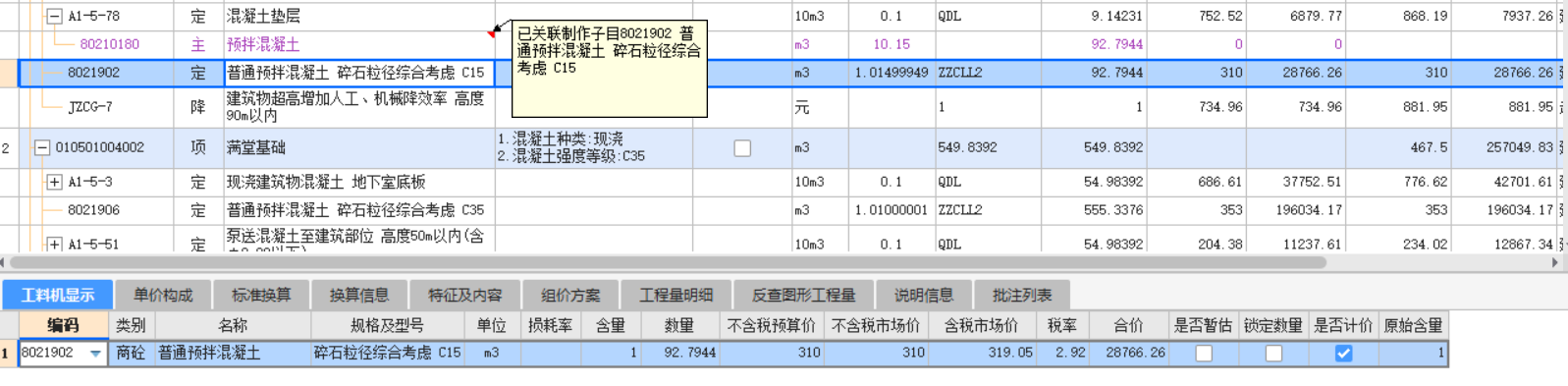Toggle the 是否暂估 checkbox for 8021902
1568x386 pixels.
[x=1204, y=354]
